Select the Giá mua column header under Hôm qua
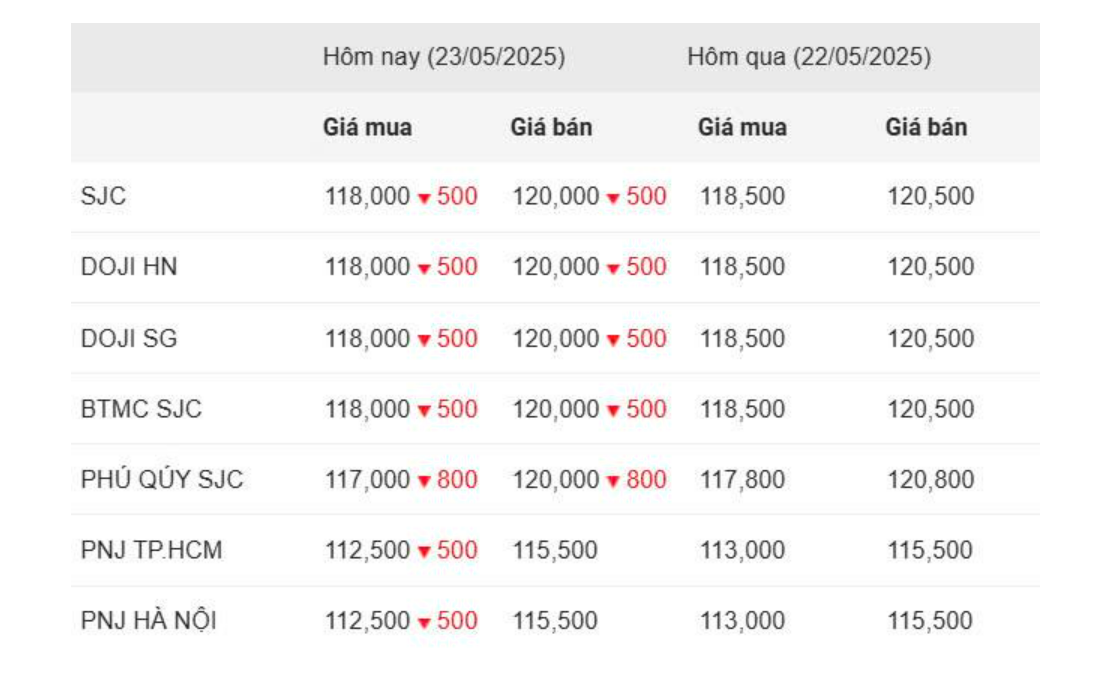 pyautogui.click(x=742, y=127)
